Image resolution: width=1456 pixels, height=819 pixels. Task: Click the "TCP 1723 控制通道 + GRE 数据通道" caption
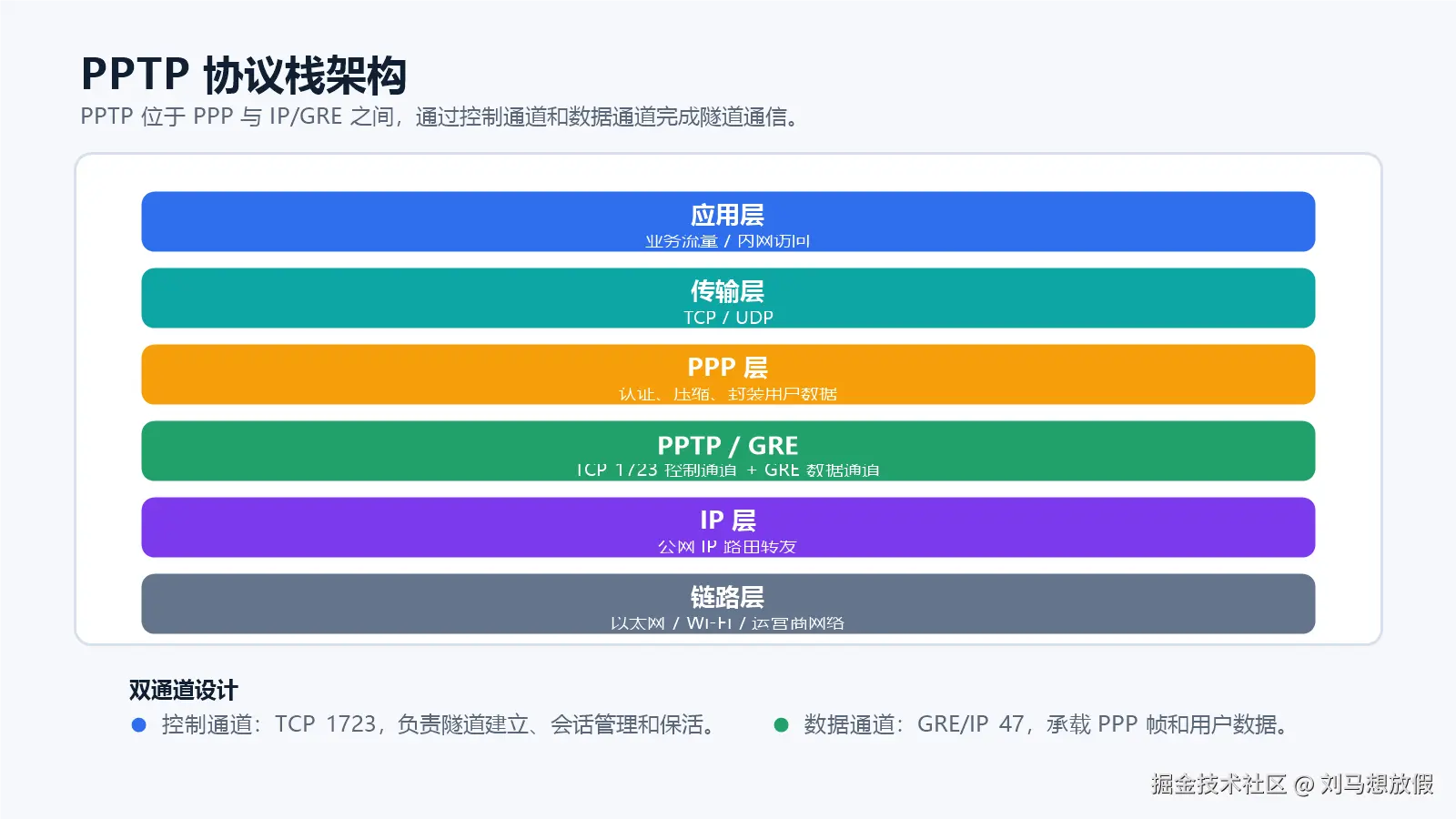728,470
